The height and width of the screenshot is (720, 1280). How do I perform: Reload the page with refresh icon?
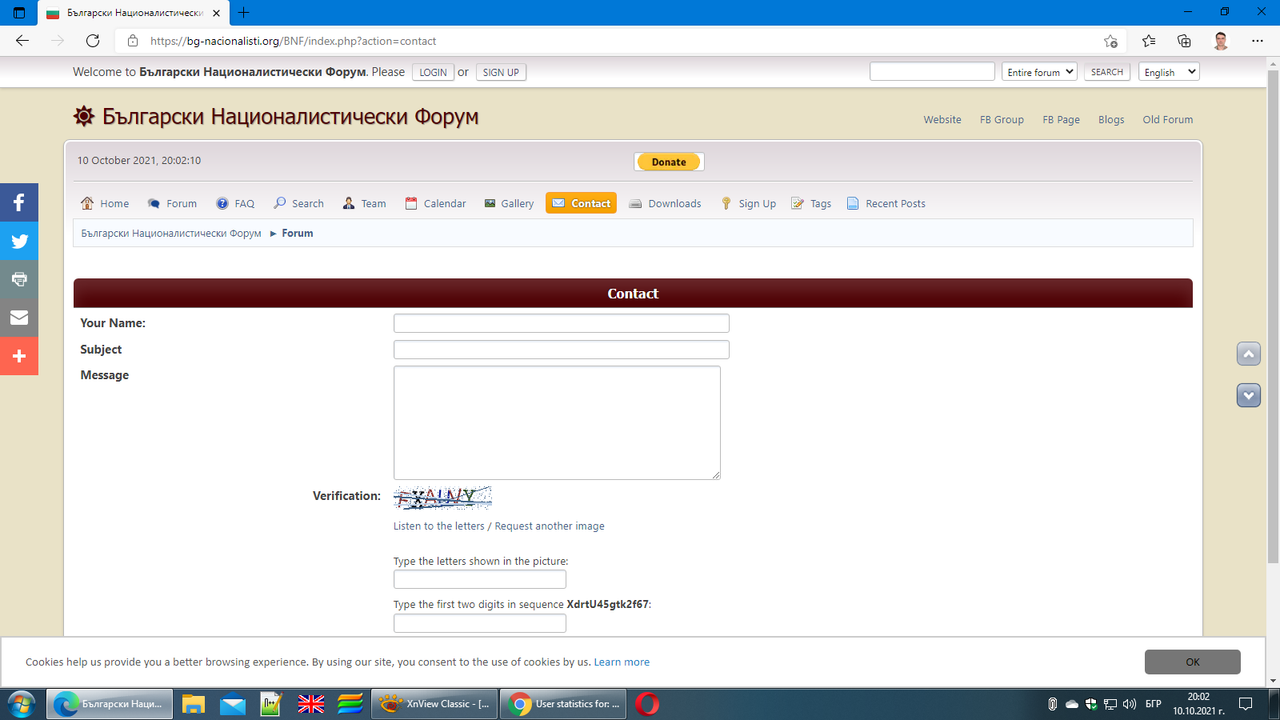[92, 41]
